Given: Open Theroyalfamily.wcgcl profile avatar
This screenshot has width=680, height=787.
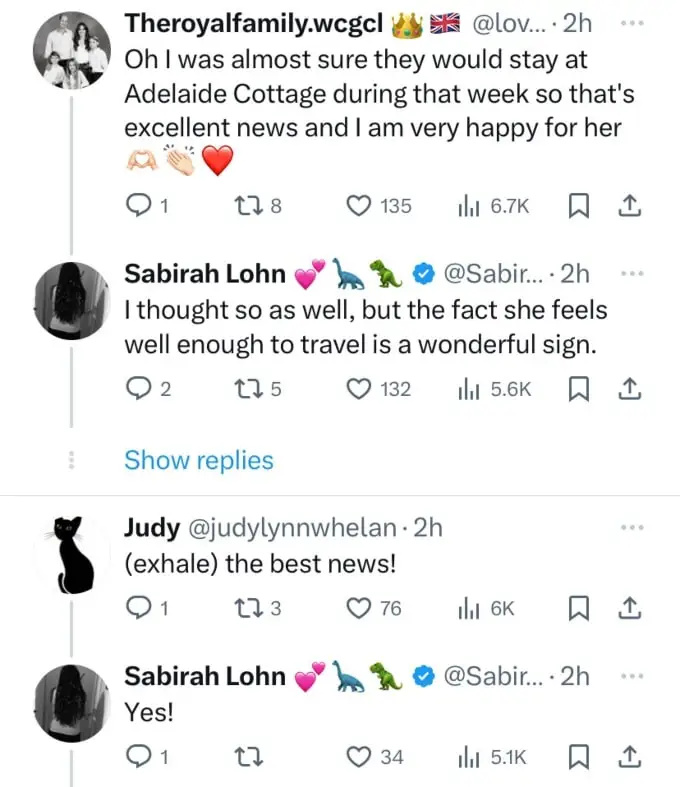Looking at the screenshot, I should (72, 50).
